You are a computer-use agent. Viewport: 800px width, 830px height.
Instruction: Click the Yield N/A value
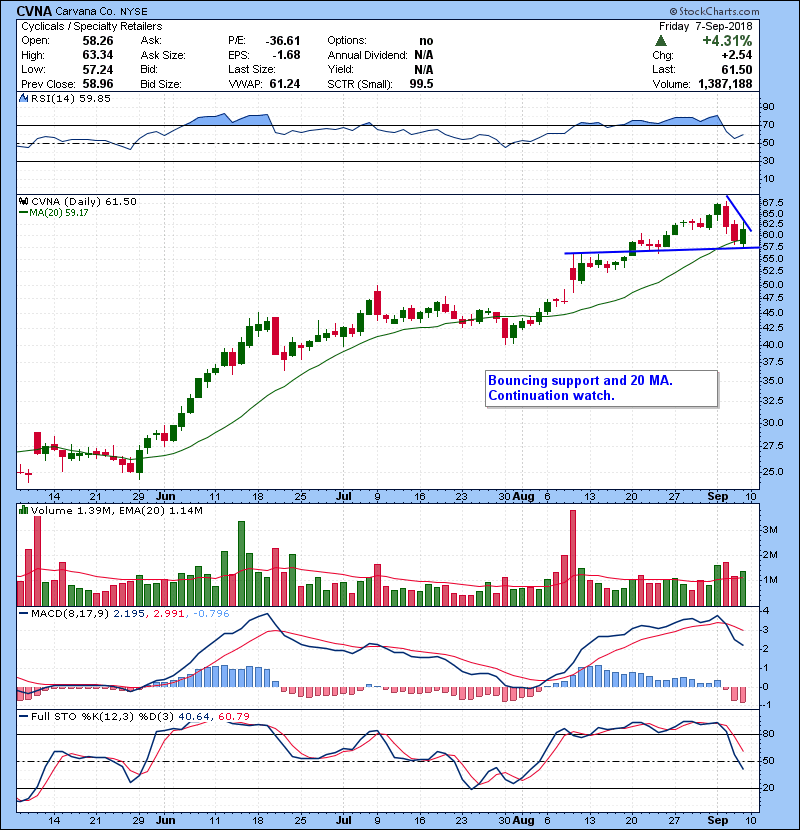(424, 69)
